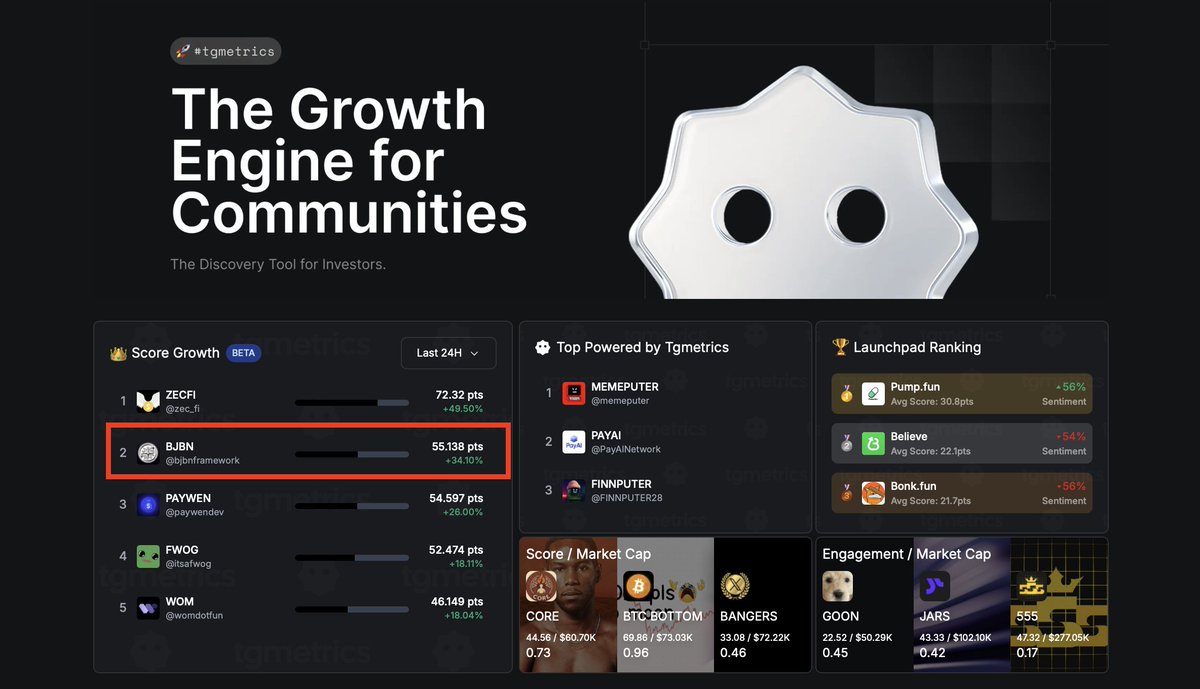
Task: Click the bronze medal icon beside Bonk.fun
Action: click(847, 493)
